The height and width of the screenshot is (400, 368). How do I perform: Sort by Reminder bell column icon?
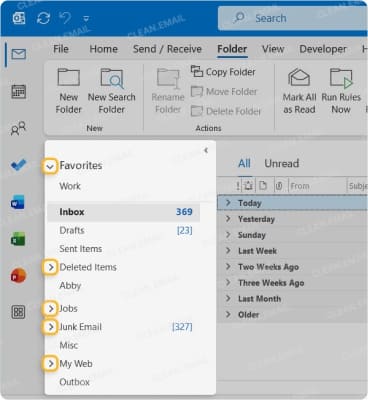point(248,186)
